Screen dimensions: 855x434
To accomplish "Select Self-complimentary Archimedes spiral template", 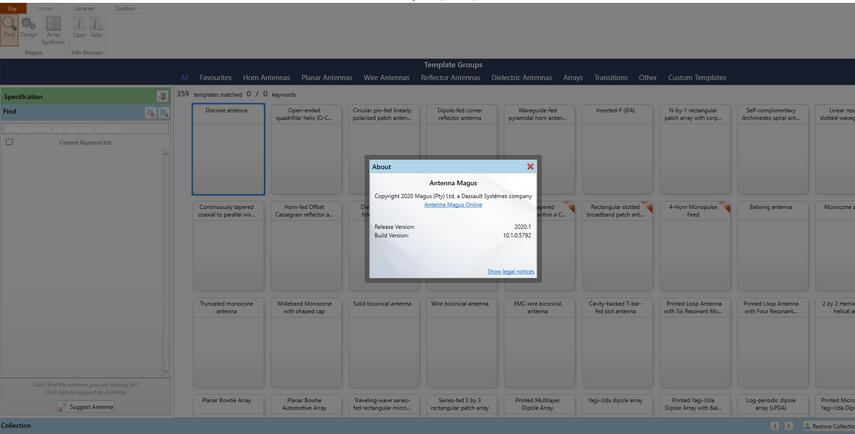I will pos(773,149).
